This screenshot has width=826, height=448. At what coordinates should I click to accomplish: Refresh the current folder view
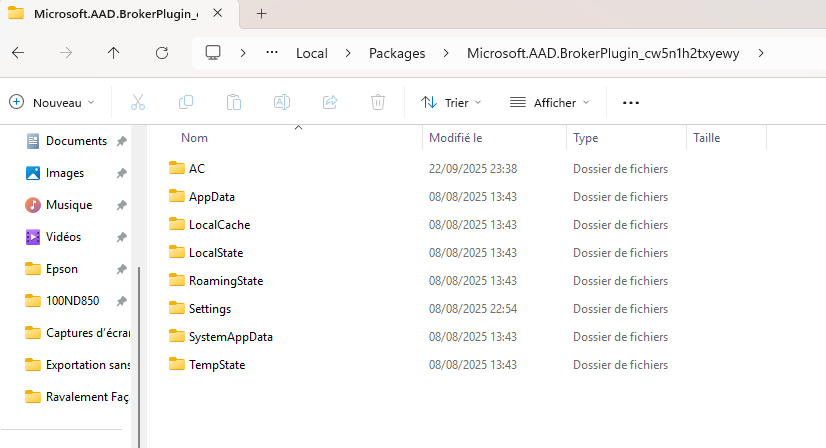(162, 53)
